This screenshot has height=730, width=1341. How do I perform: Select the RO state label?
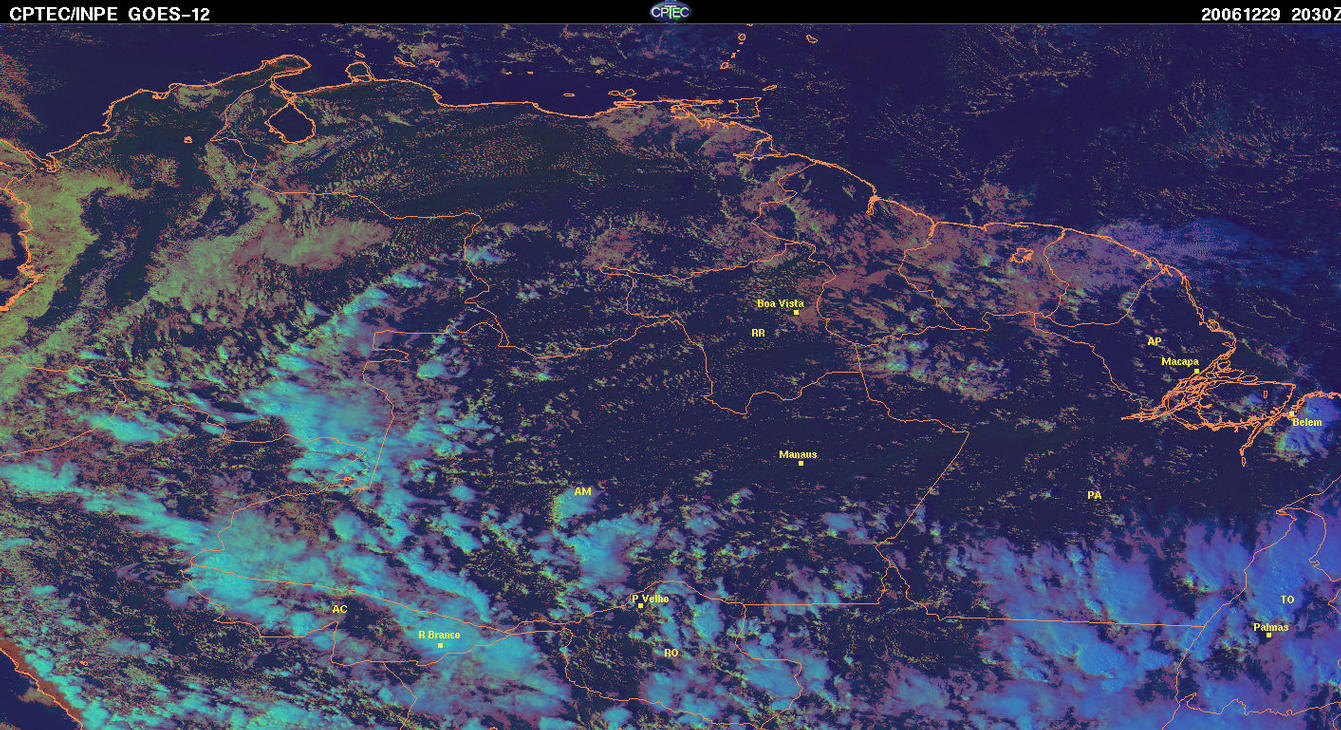click(x=671, y=652)
